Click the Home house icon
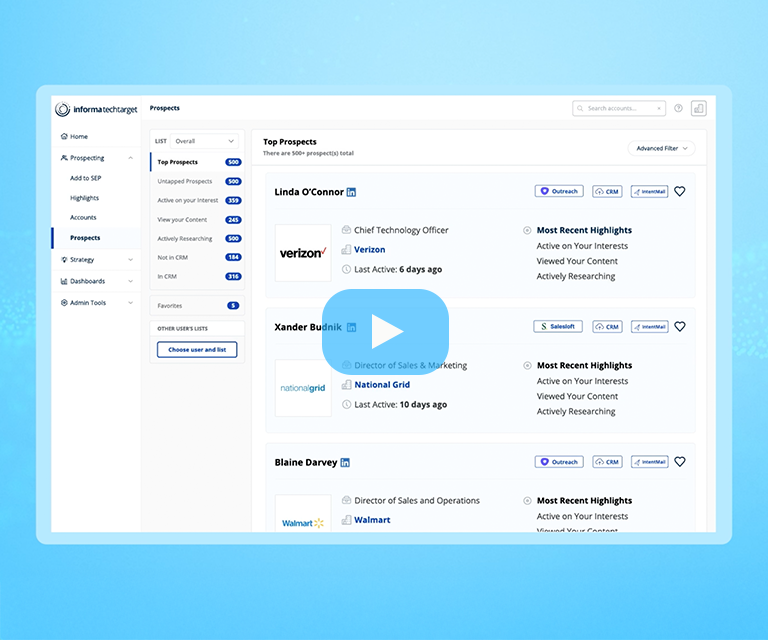This screenshot has height=640, width=768. (64, 136)
